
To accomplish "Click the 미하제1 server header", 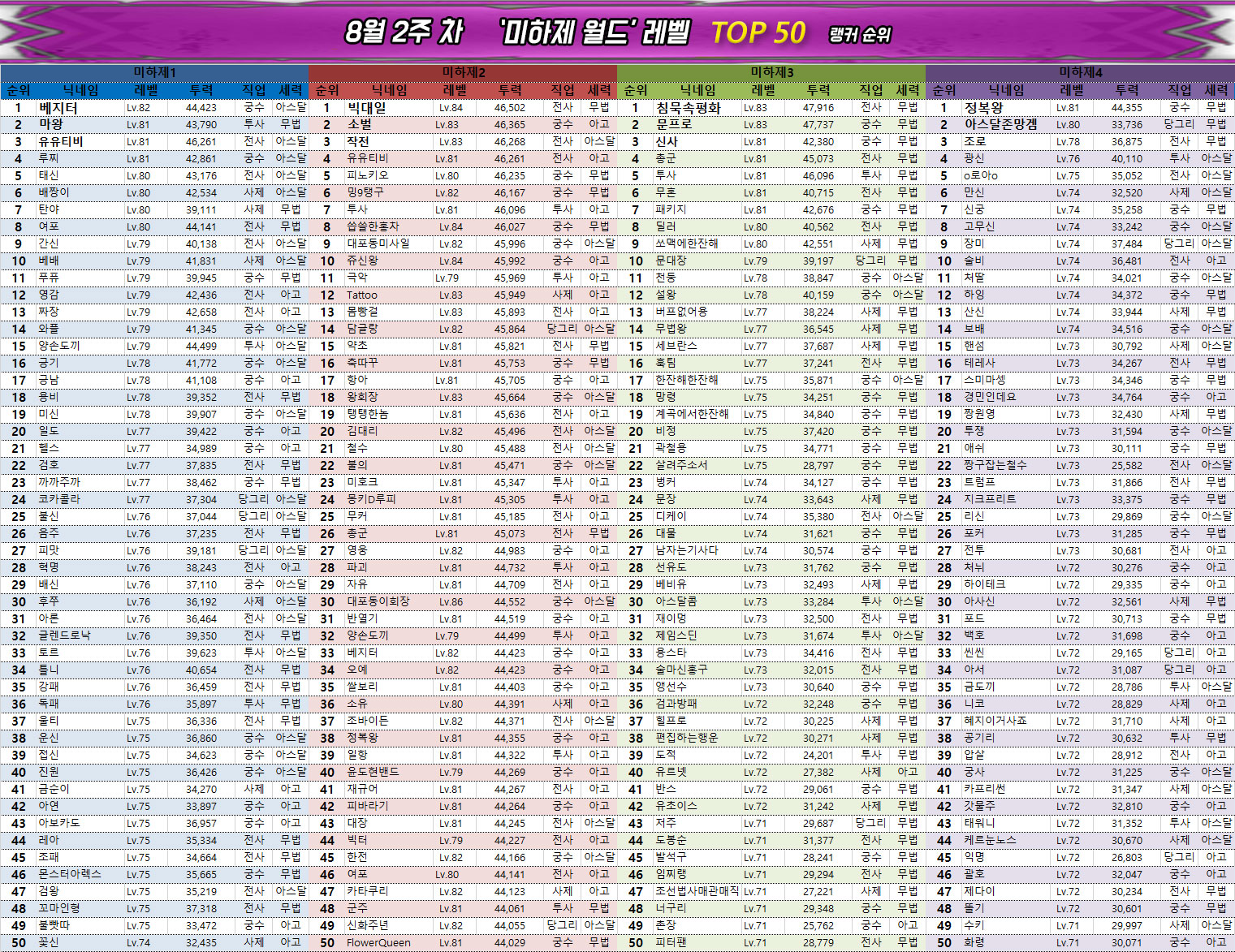I will (x=154, y=72).
